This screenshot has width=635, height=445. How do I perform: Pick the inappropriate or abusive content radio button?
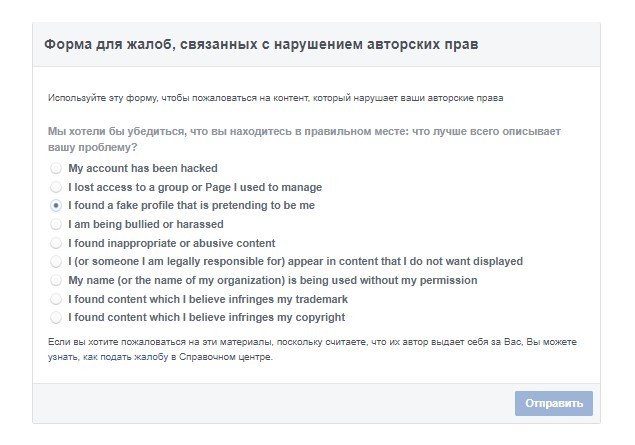pos(55,243)
